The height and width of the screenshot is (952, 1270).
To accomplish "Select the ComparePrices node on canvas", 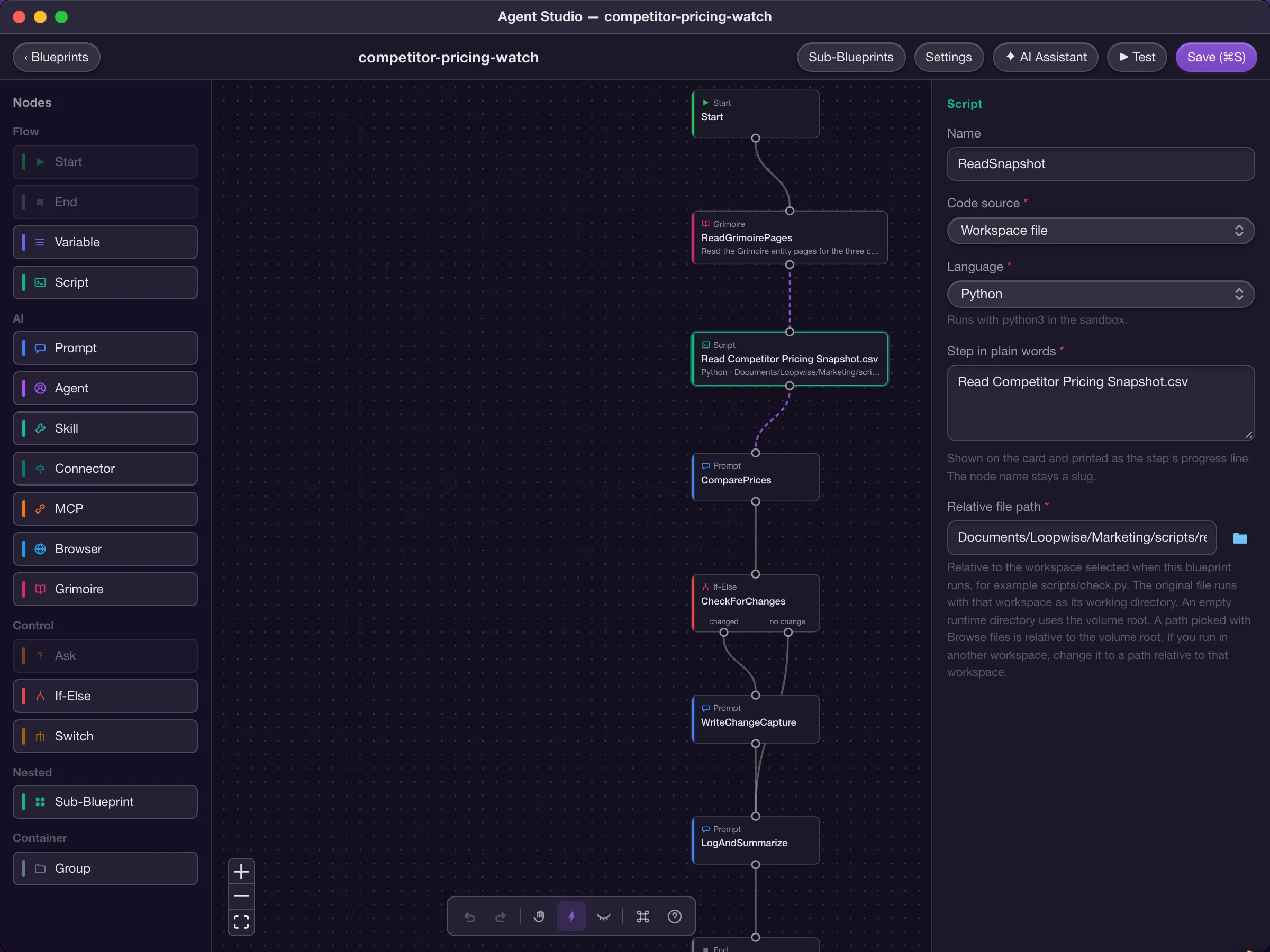I will coord(756,477).
